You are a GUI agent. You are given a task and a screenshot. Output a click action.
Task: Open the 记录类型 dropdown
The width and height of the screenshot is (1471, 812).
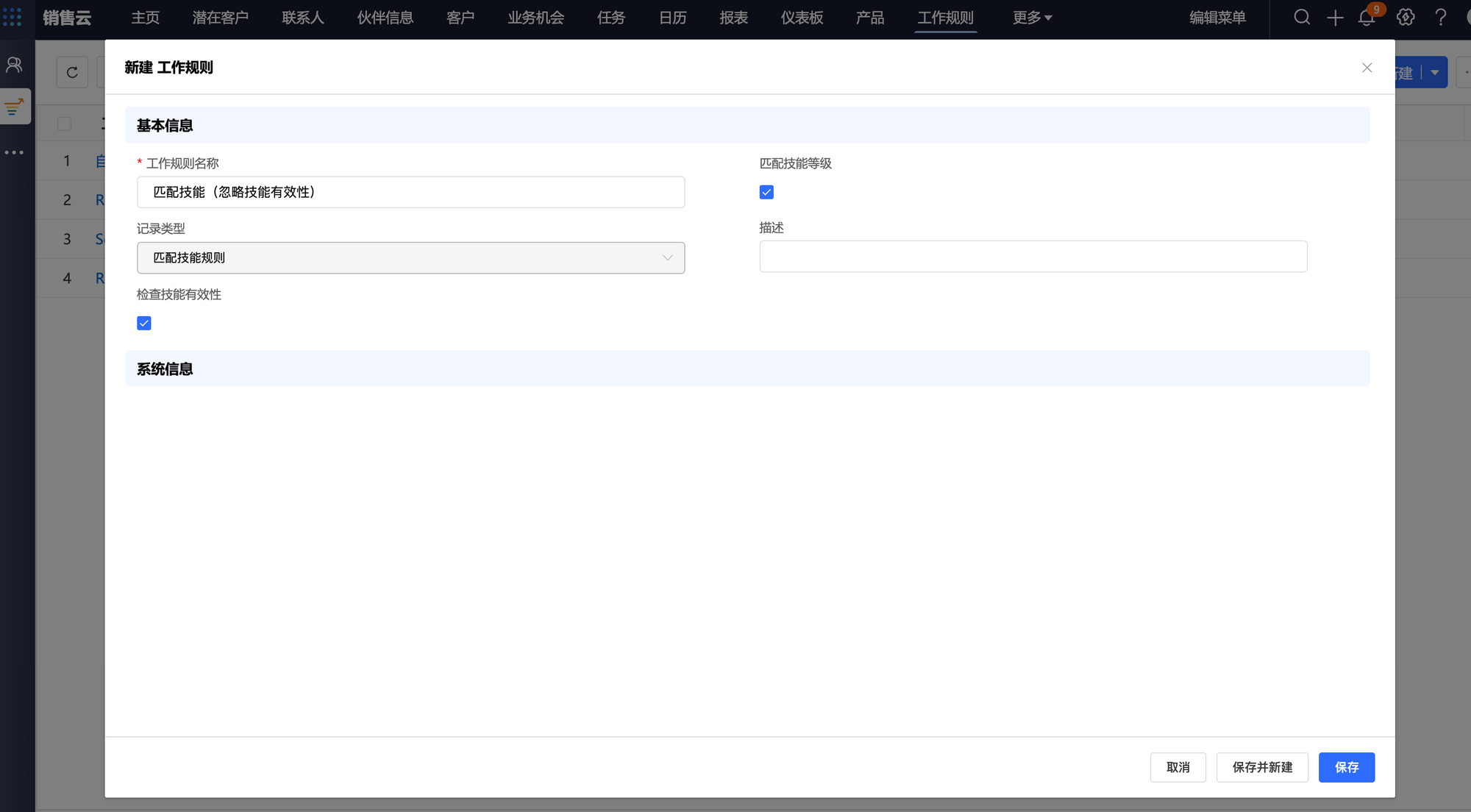coord(410,258)
